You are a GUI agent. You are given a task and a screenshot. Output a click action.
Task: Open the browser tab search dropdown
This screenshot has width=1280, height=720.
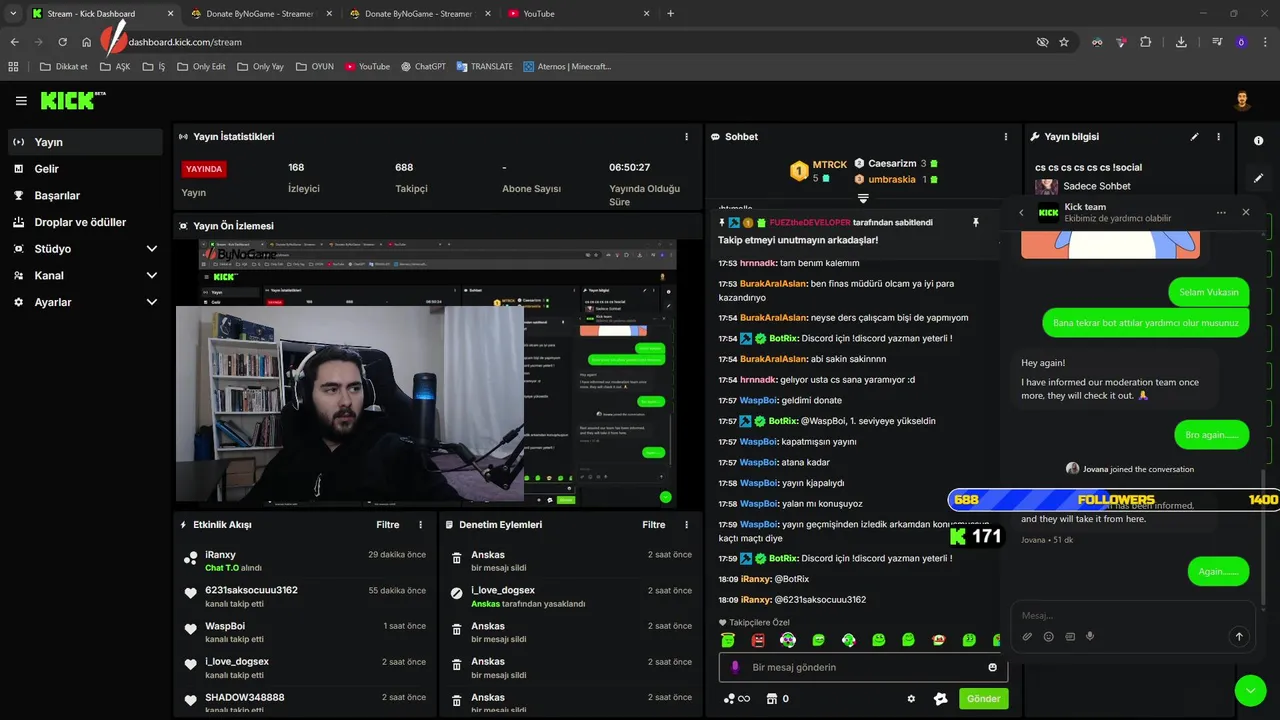coord(13,14)
